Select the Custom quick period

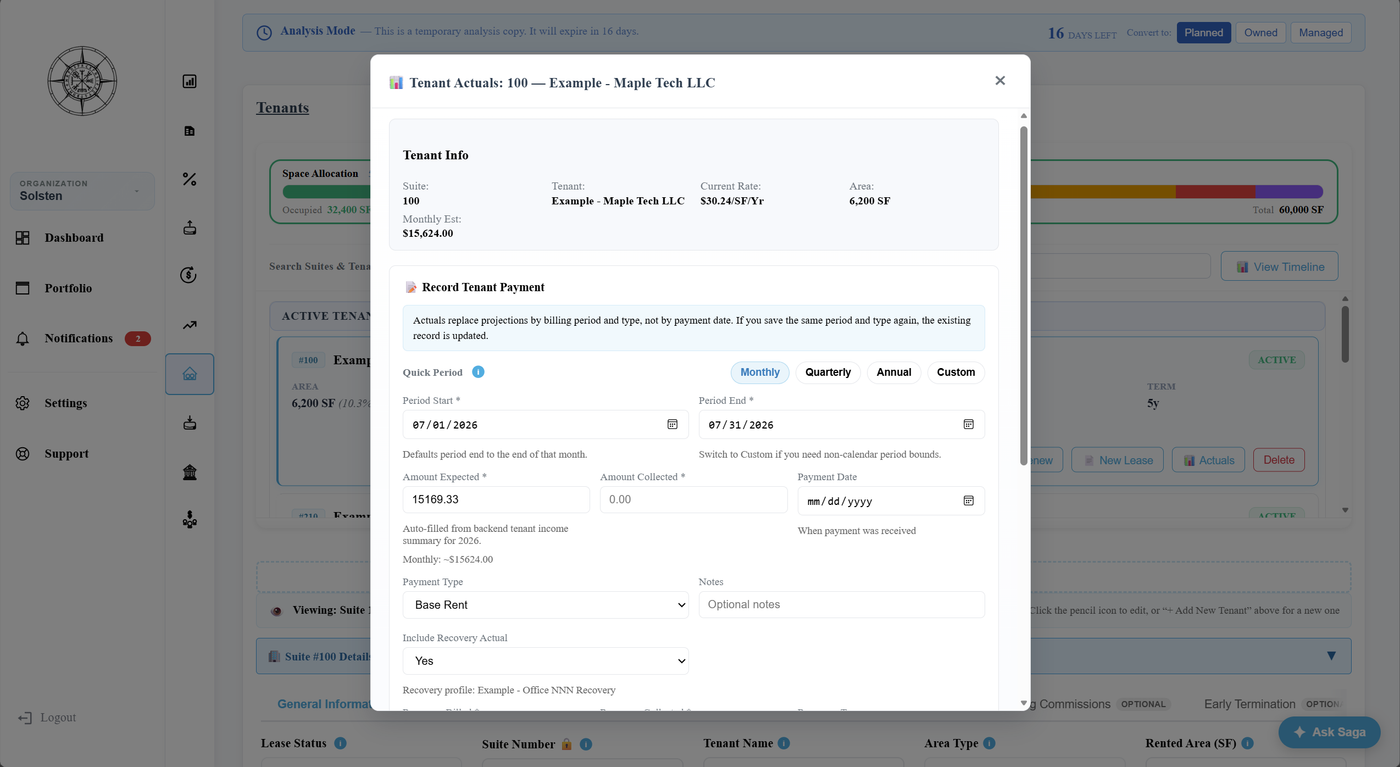coord(956,372)
